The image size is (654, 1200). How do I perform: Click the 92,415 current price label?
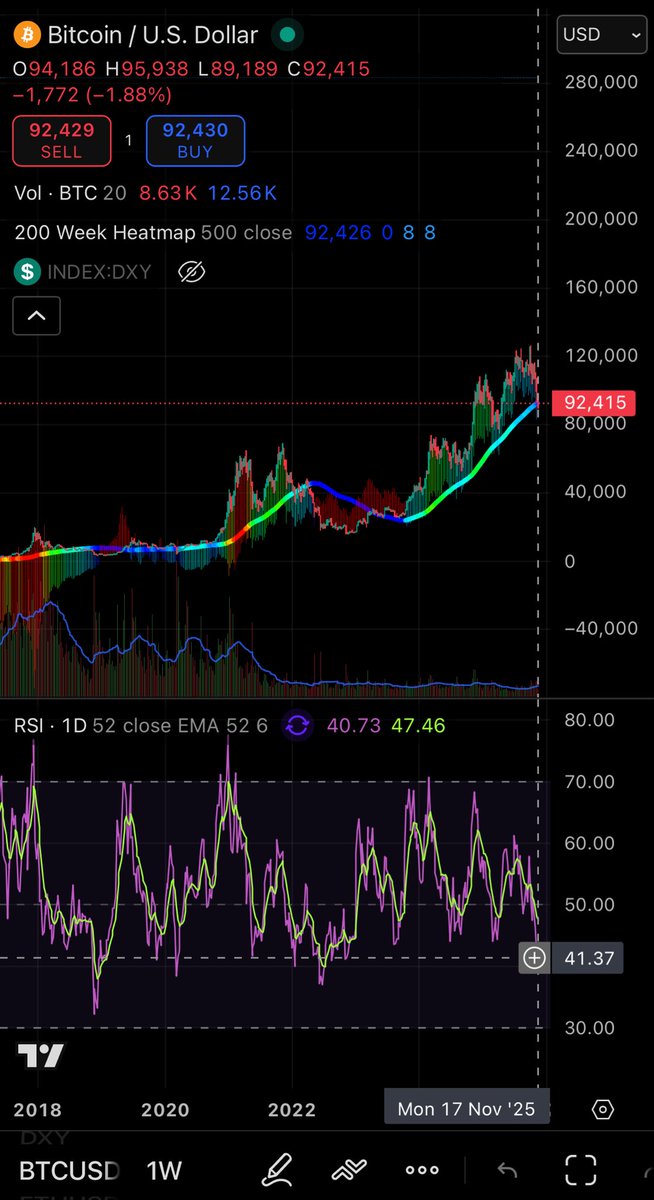pyautogui.click(x=595, y=403)
